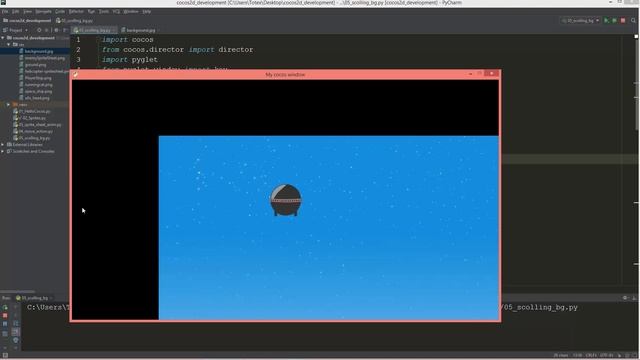
Task: Click the word 'director' on line 2
Action: pos(236,49)
